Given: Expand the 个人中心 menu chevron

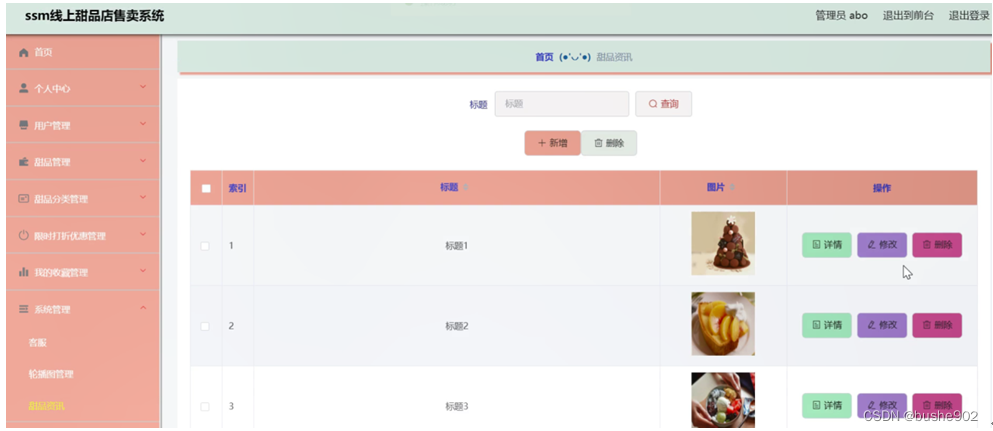Looking at the screenshot, I should point(143,87).
